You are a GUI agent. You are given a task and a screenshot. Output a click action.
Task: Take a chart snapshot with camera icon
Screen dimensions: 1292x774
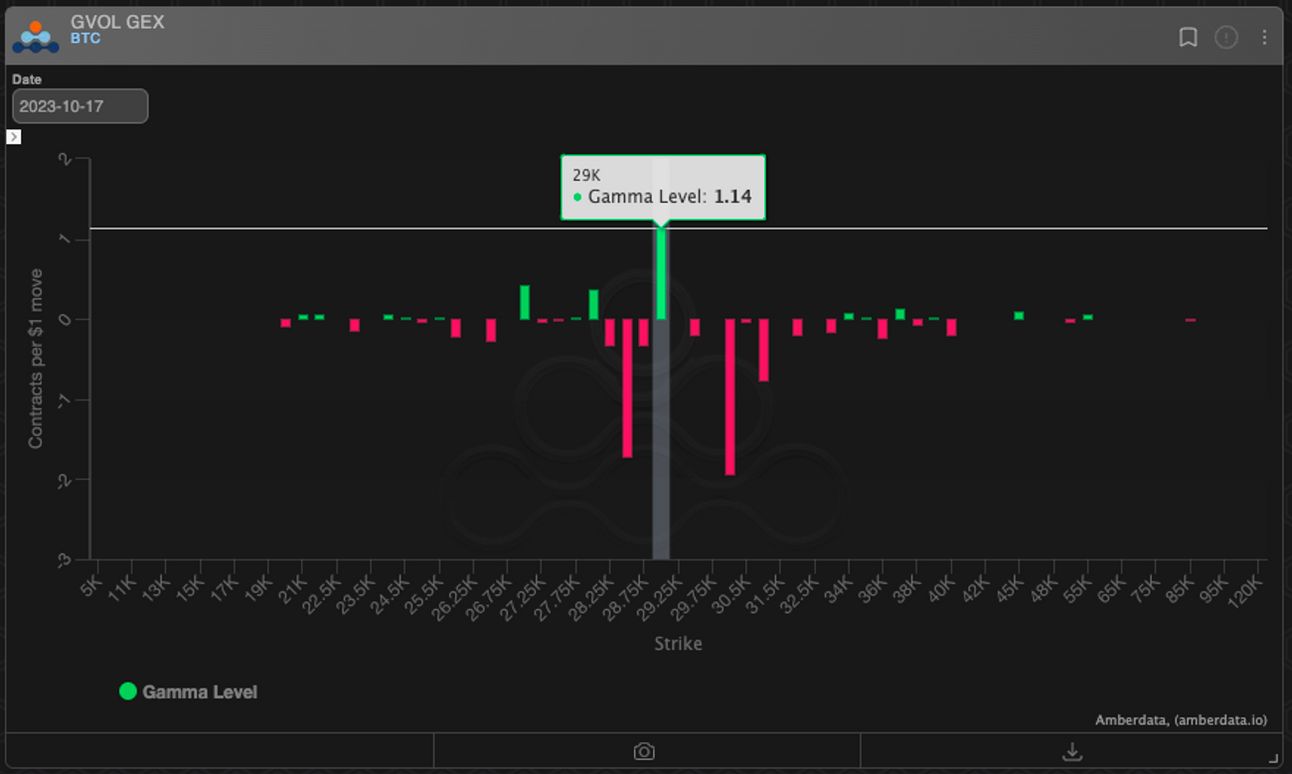coord(645,751)
